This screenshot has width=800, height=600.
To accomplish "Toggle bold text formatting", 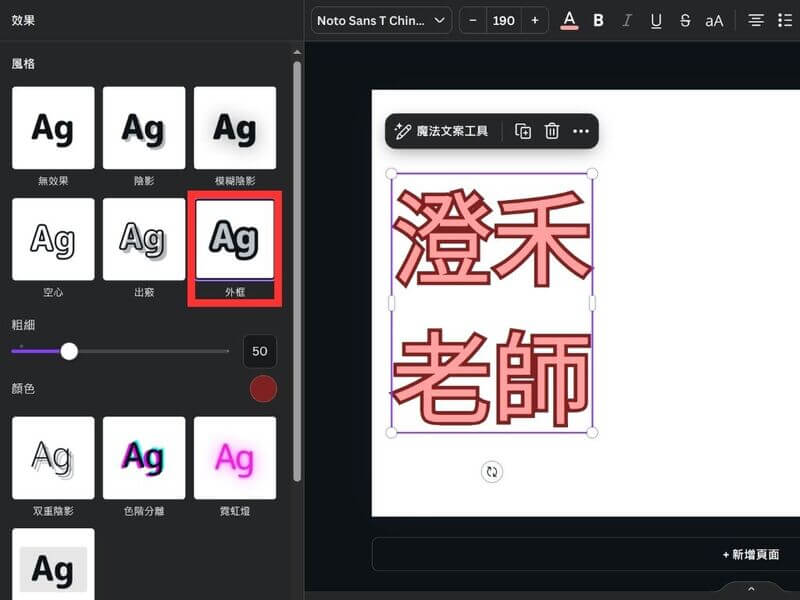I will click(x=598, y=20).
